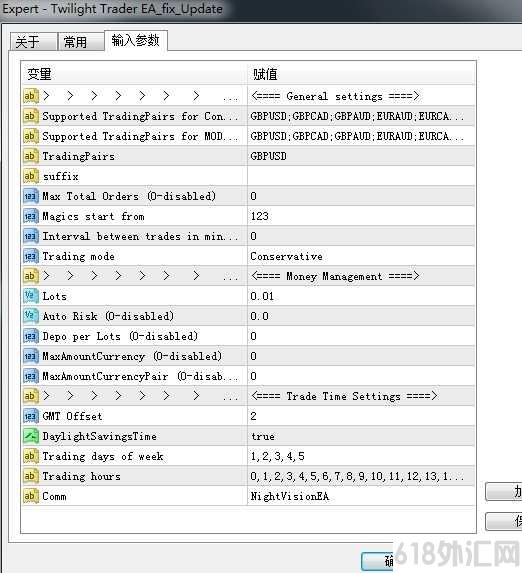Click the boolean icon beside DaylightSavingsTime
Image resolution: width=522 pixels, height=573 pixels.
click(30, 436)
